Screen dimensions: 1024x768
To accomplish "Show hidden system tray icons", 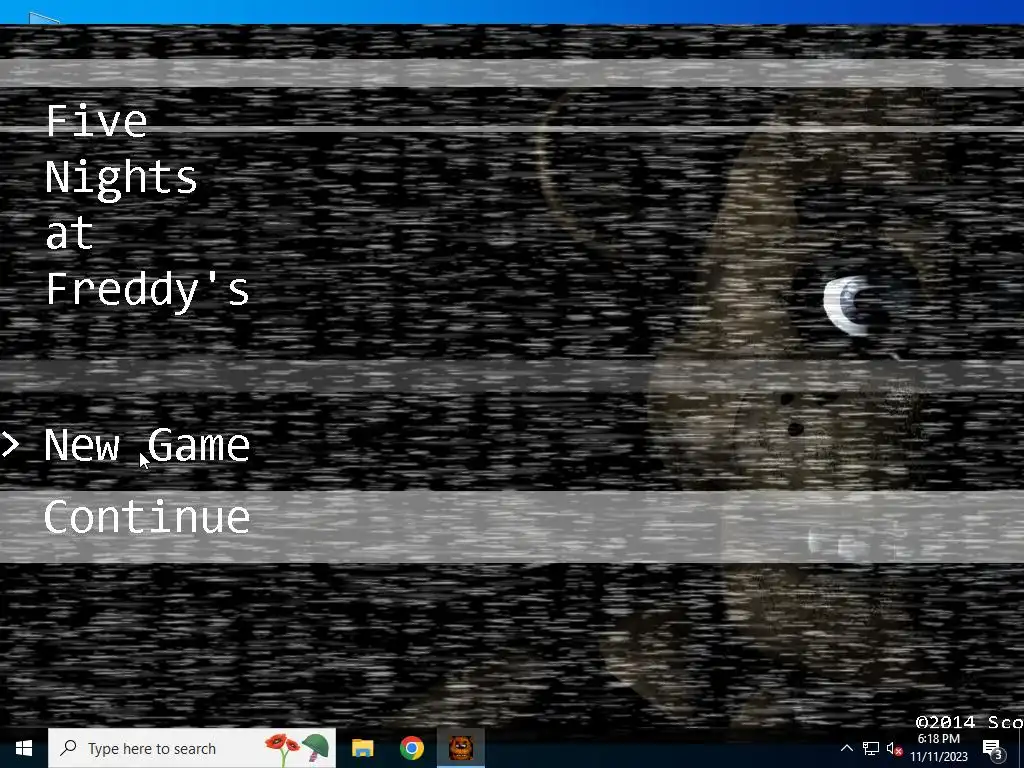I will 846,748.
